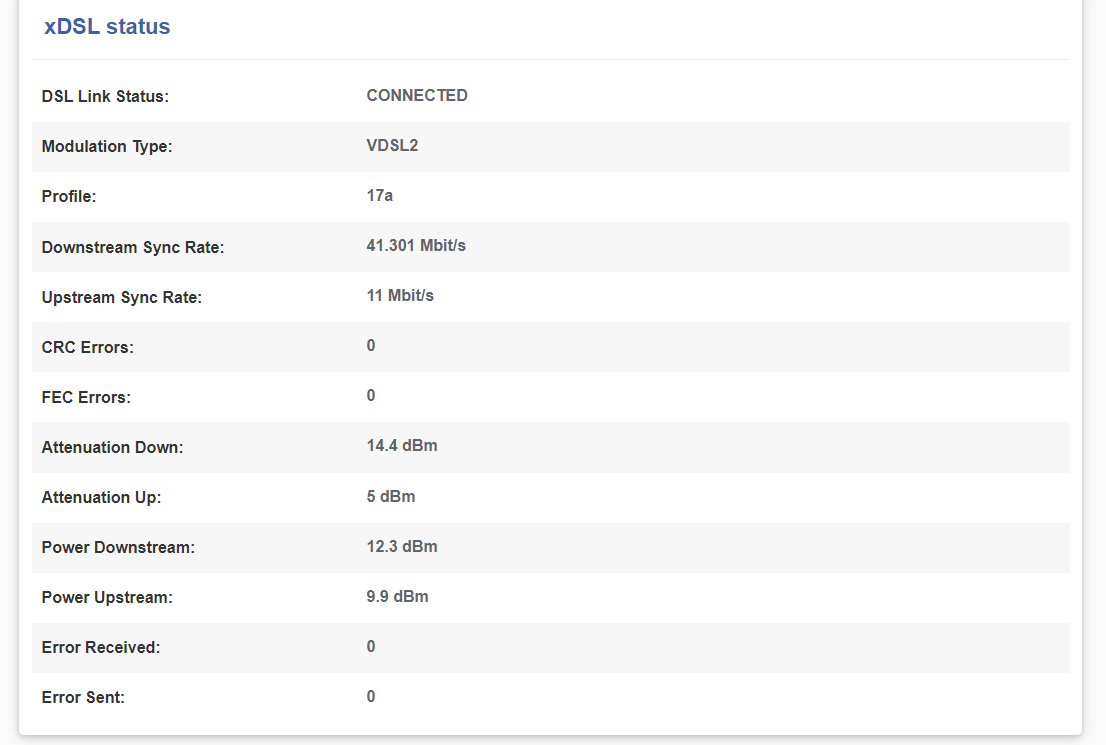Image resolution: width=1106 pixels, height=745 pixels.
Task: Select the 12.3 dBm power value
Action: coord(402,546)
